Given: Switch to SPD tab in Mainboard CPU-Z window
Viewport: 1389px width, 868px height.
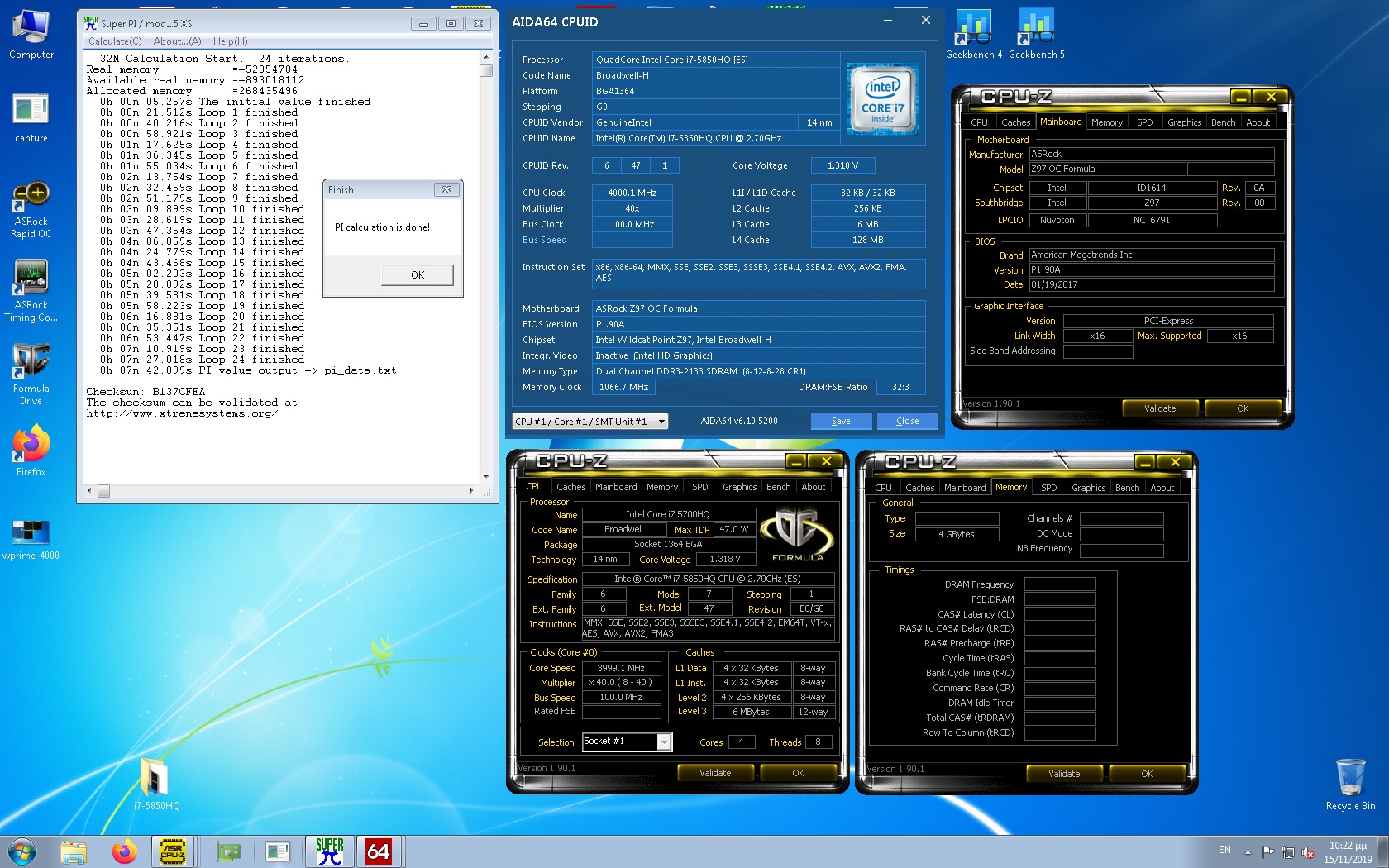Looking at the screenshot, I should tap(1144, 122).
